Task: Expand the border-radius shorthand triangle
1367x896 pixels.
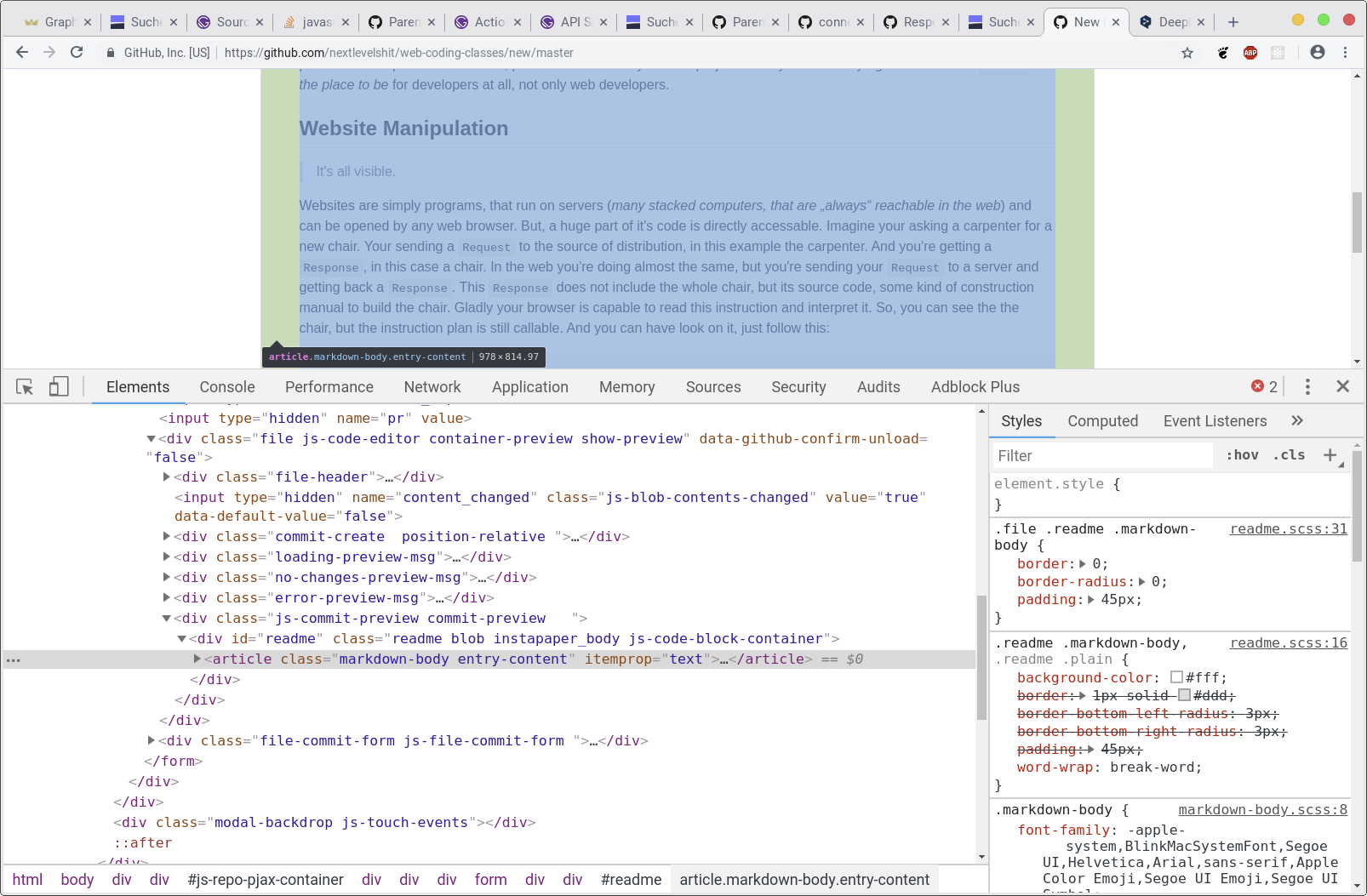Action: (1142, 582)
